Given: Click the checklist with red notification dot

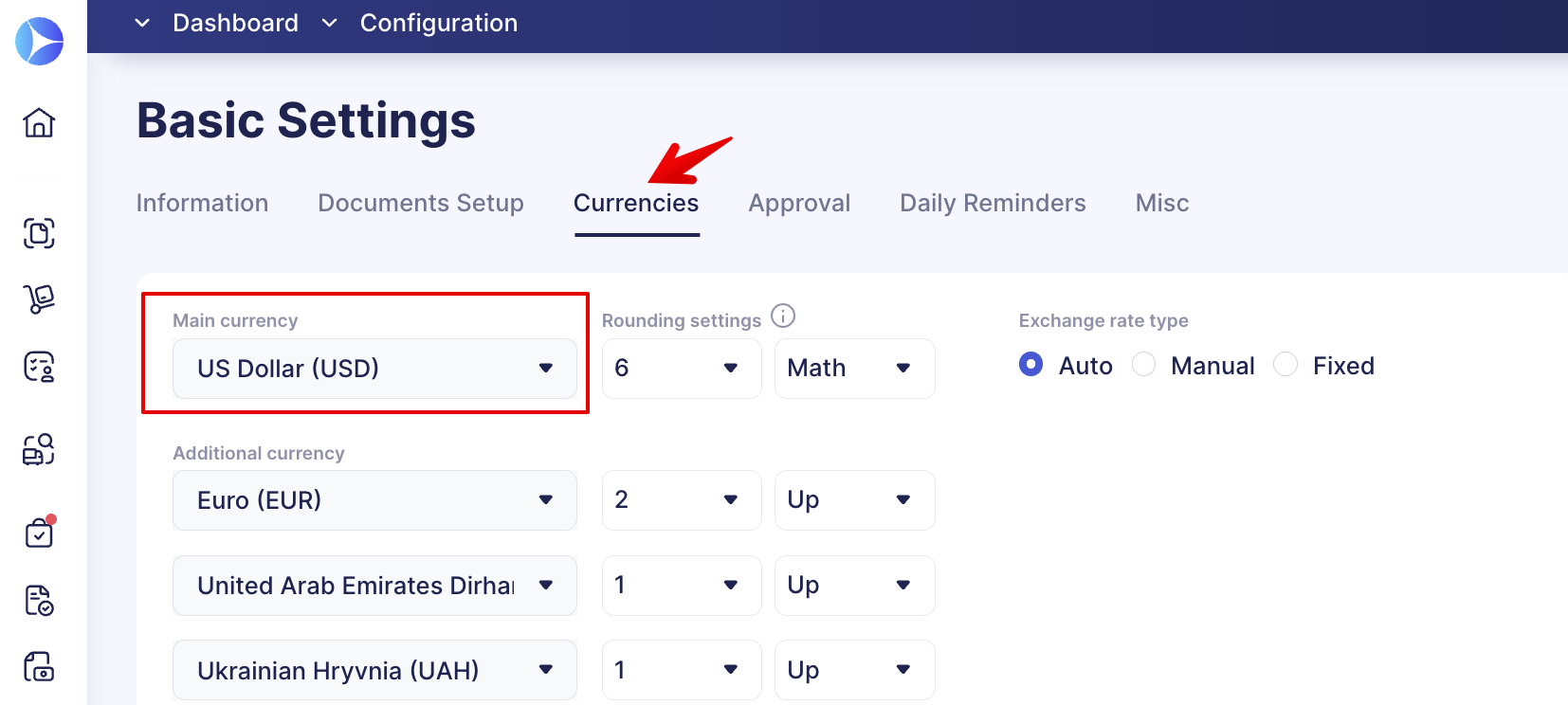Looking at the screenshot, I should [40, 533].
